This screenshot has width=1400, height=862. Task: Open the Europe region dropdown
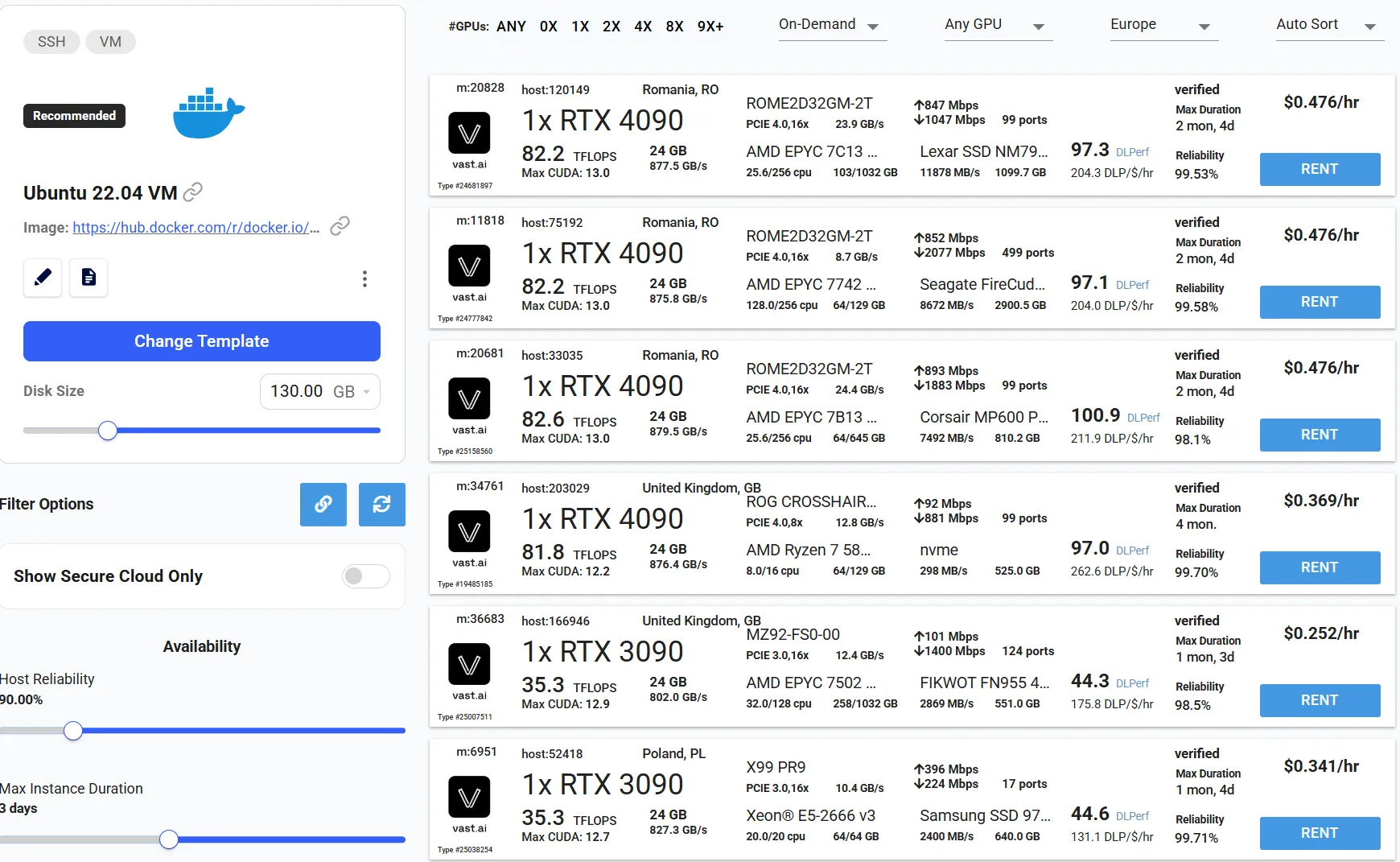coord(1163,25)
